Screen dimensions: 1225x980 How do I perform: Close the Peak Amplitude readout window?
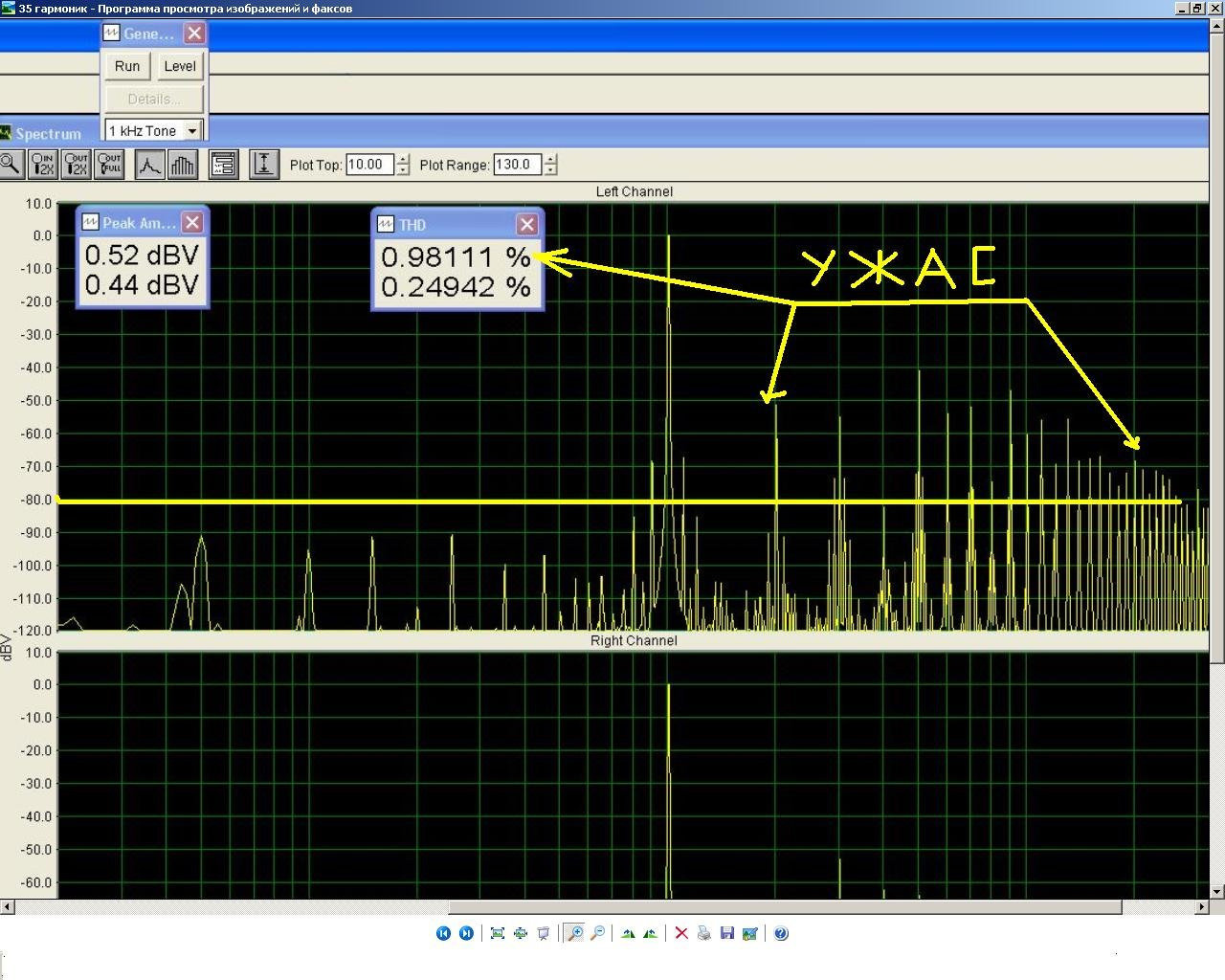[192, 223]
